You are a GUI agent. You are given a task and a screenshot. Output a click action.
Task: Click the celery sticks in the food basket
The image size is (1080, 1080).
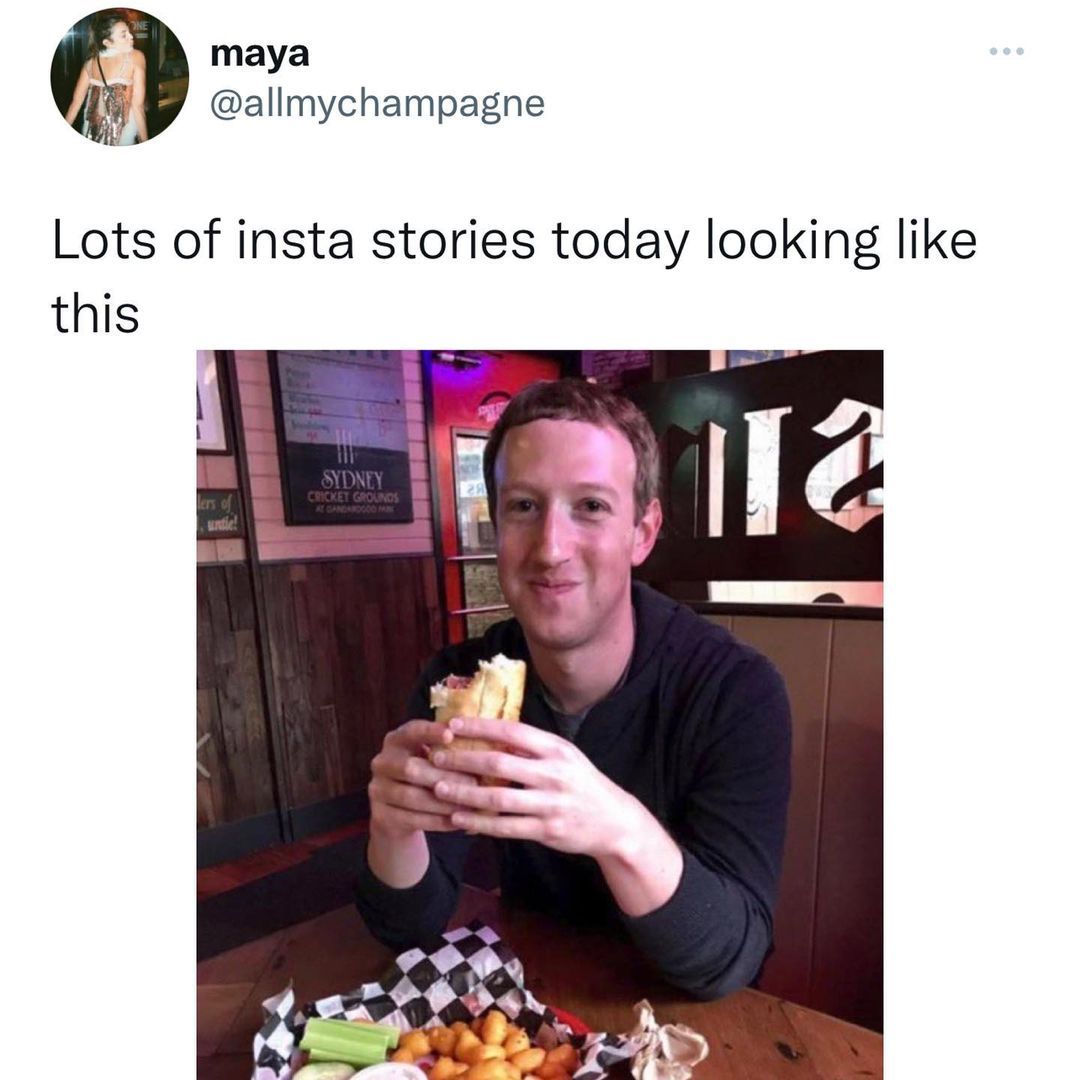pos(348,1038)
